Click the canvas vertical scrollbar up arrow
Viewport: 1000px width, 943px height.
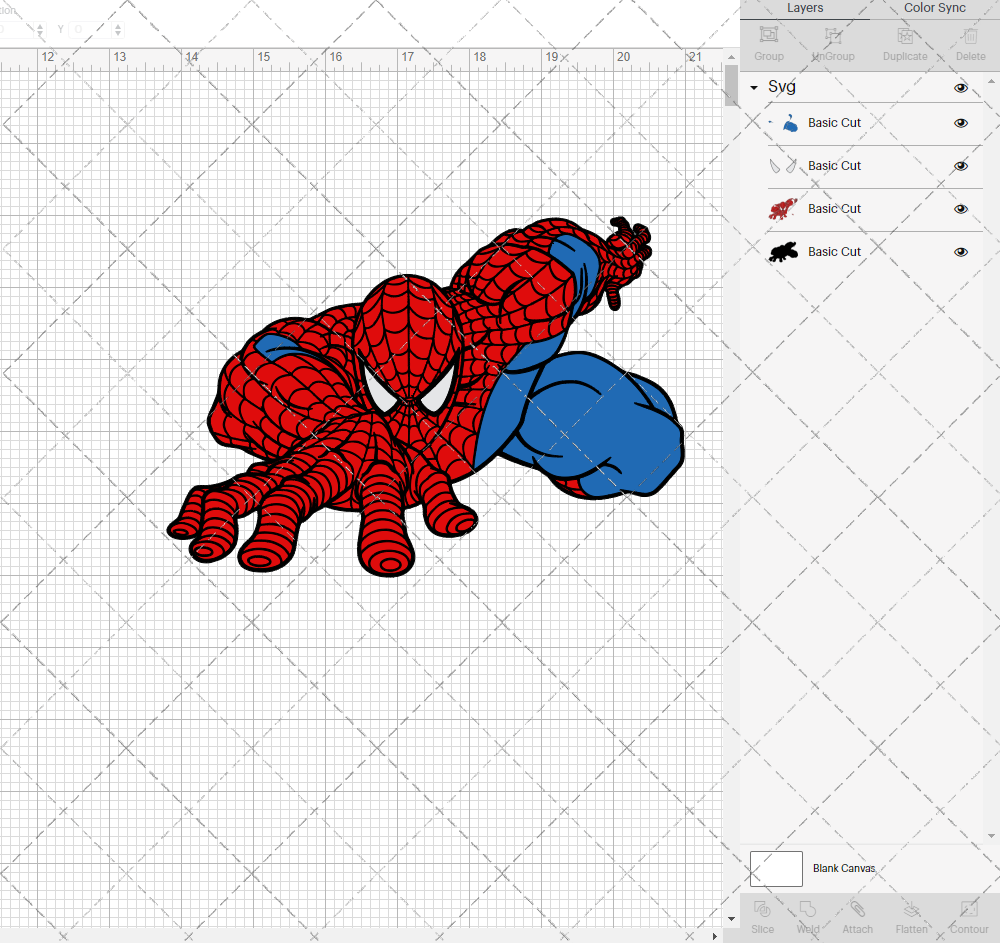tap(732, 57)
